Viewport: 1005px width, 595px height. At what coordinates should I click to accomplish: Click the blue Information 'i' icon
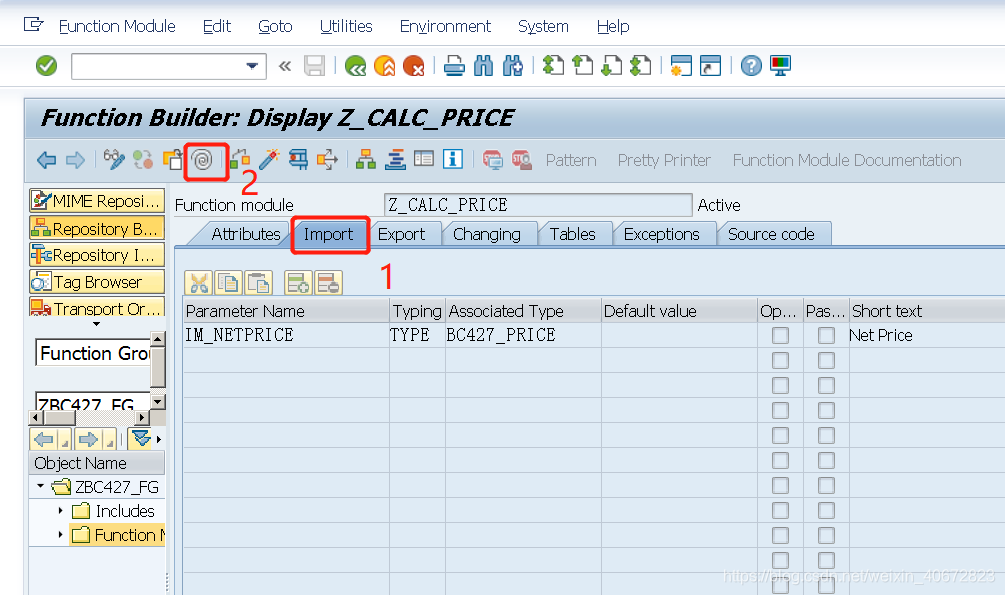(453, 159)
